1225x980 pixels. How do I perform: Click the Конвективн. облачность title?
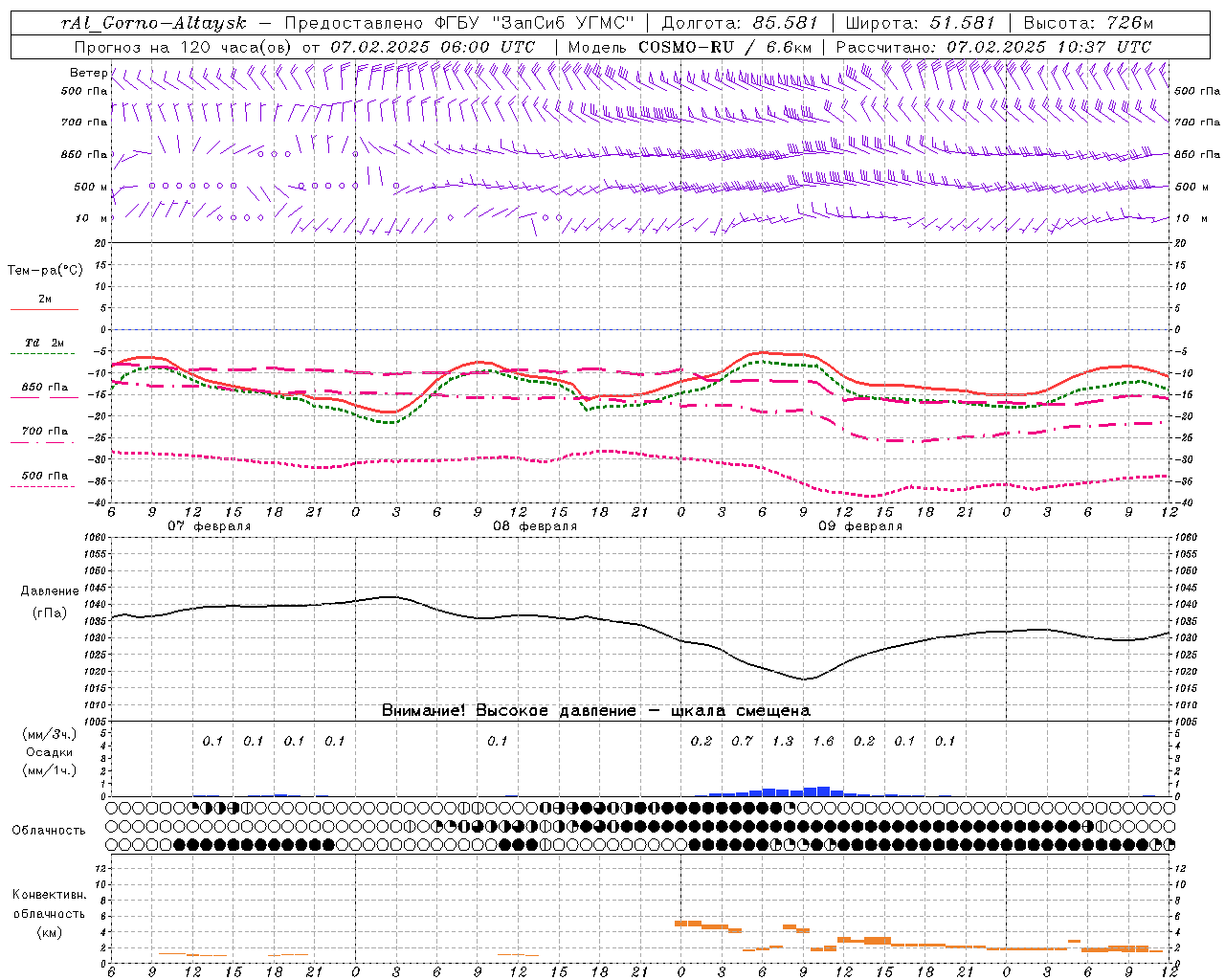(49, 904)
